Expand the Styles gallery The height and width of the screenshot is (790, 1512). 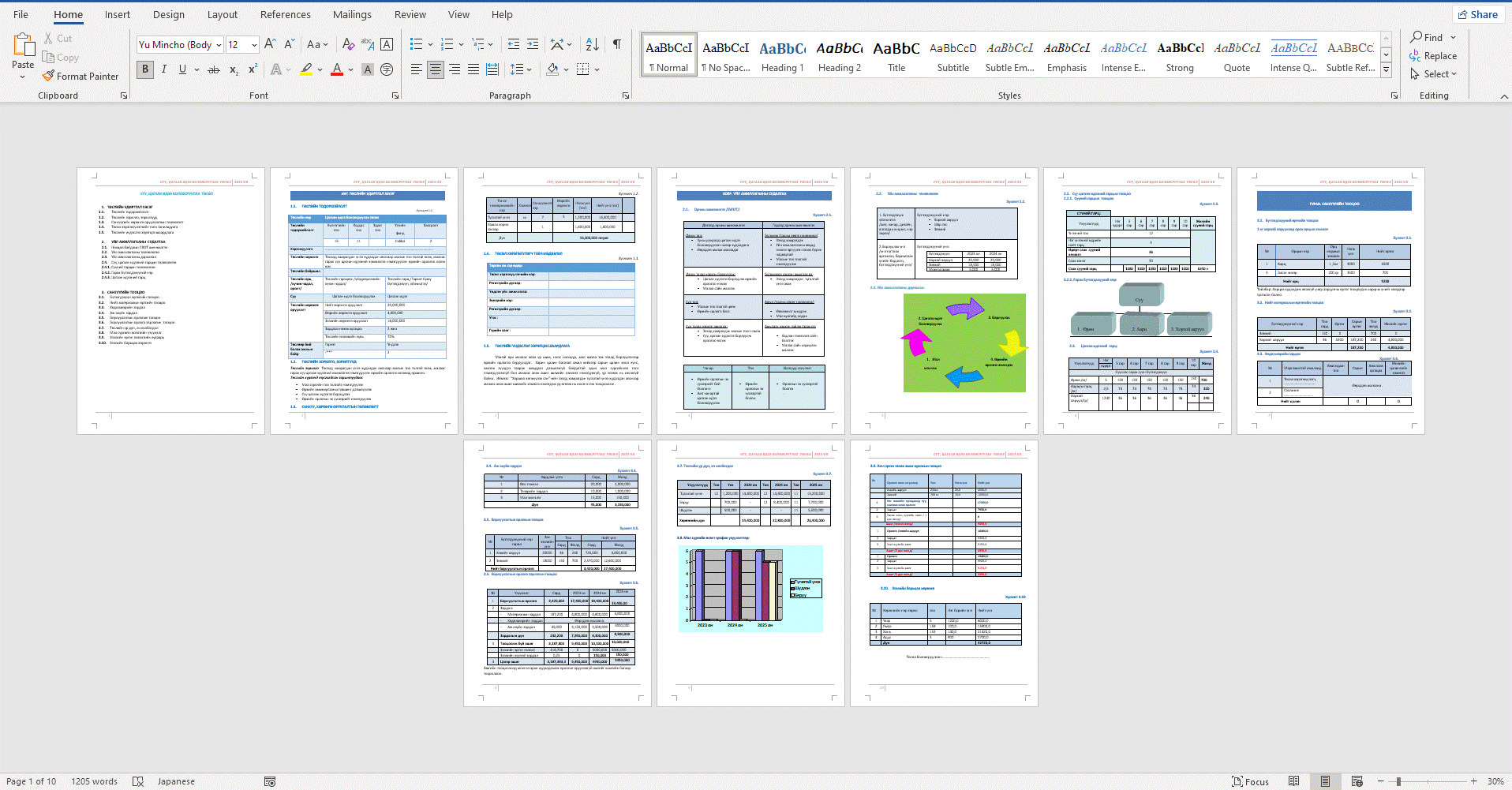pyautogui.click(x=1386, y=69)
